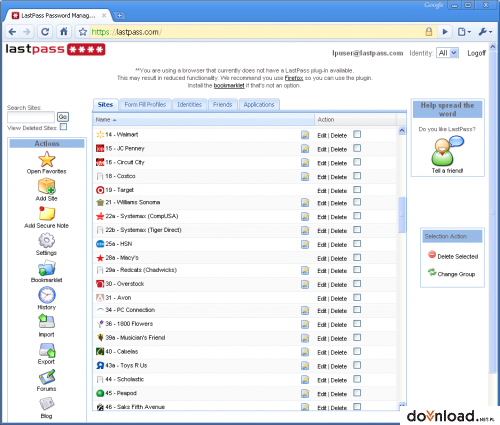Switch to the Sites tab
This screenshot has width=500, height=425.
click(x=105, y=105)
